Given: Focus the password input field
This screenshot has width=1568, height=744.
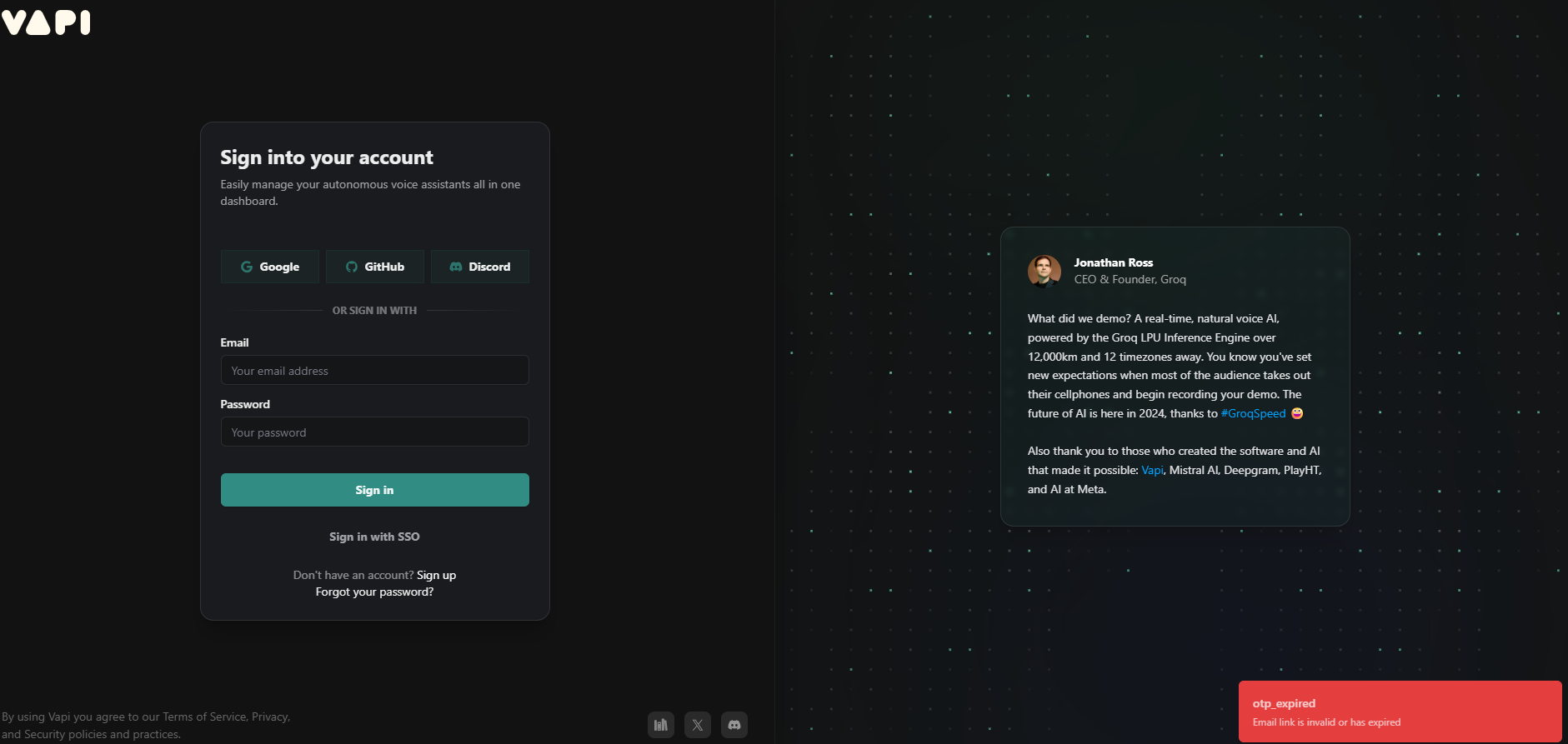Looking at the screenshot, I should pyautogui.click(x=375, y=432).
